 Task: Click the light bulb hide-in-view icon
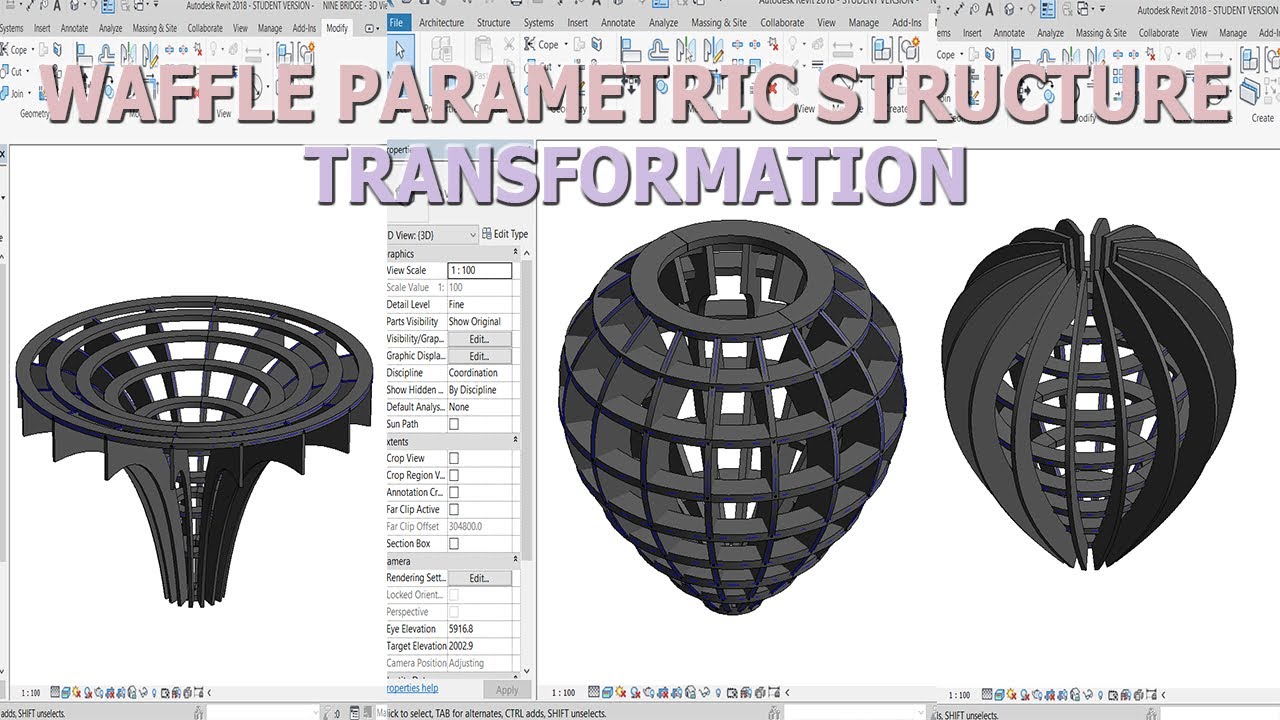791,43
